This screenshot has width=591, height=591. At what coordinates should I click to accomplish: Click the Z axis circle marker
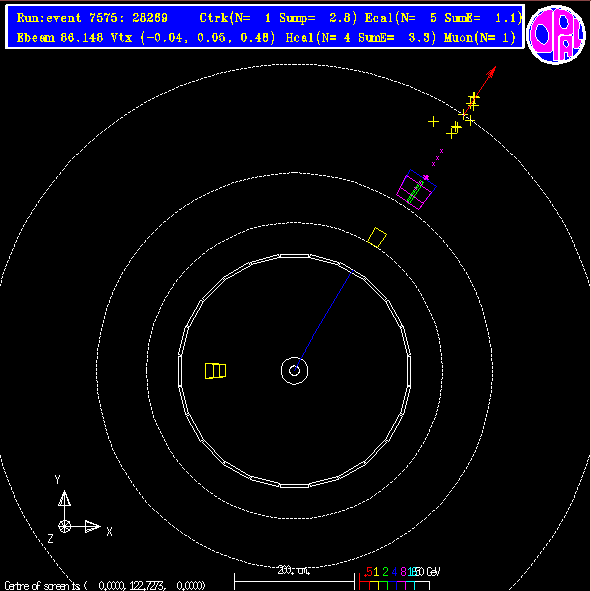[x=64, y=527]
